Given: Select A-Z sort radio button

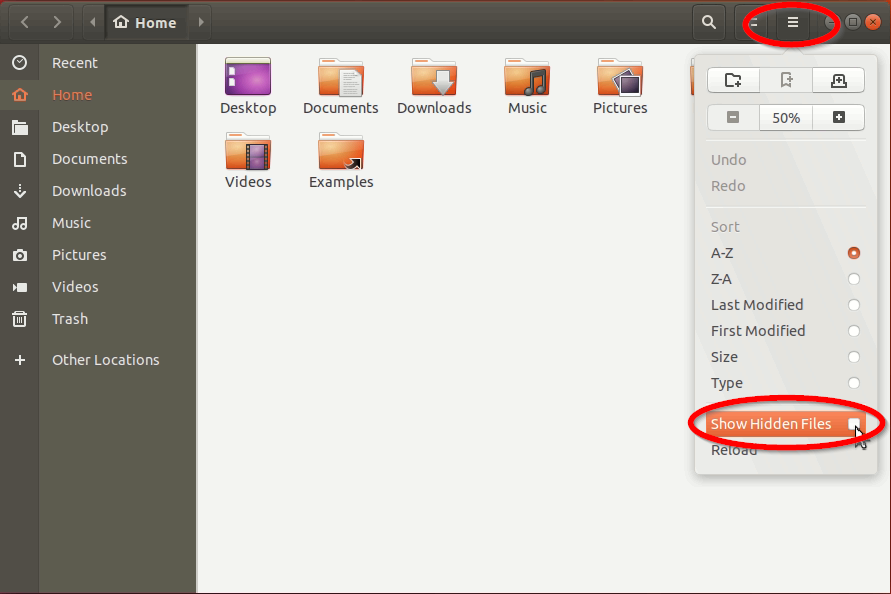Looking at the screenshot, I should tap(853, 253).
